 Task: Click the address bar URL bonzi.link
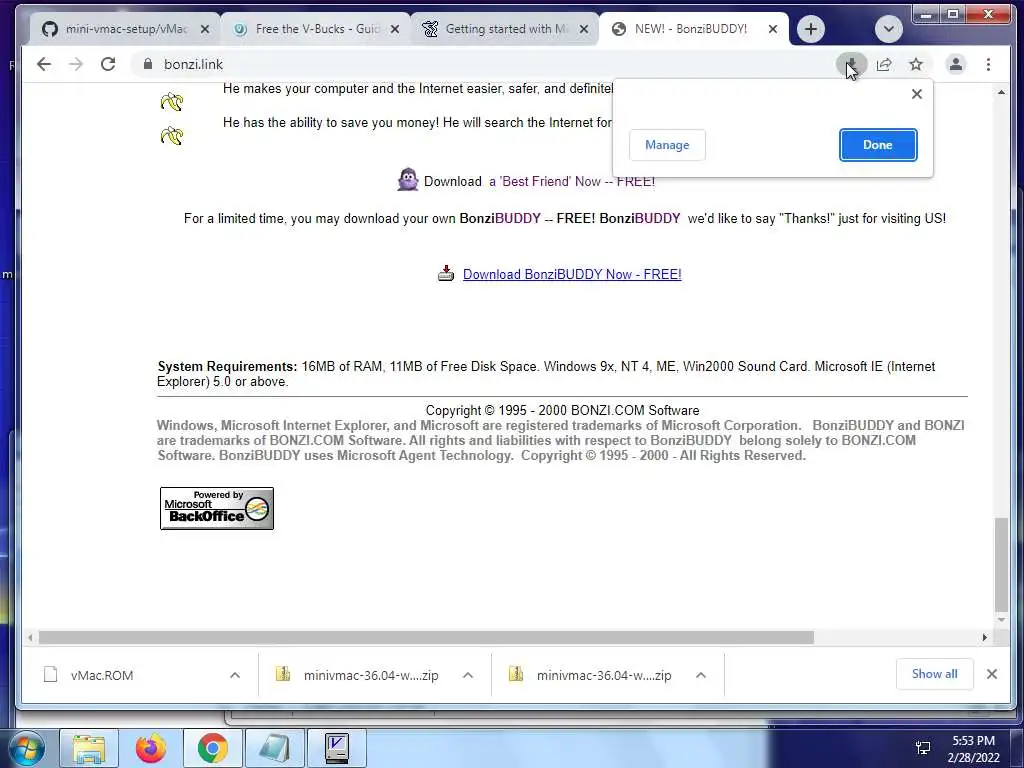193,64
